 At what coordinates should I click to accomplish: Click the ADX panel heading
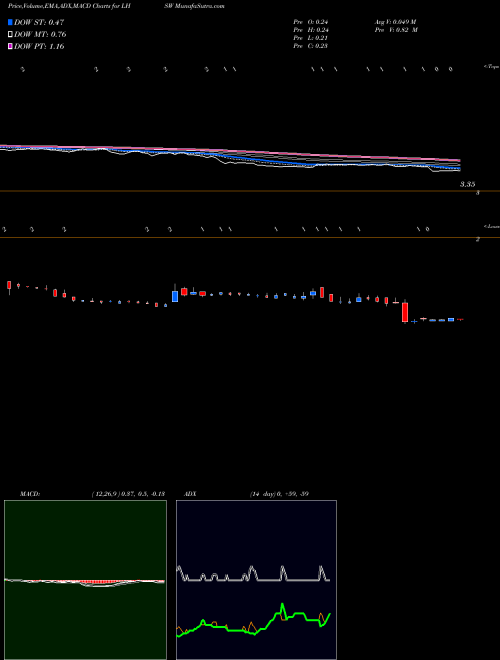190,494
